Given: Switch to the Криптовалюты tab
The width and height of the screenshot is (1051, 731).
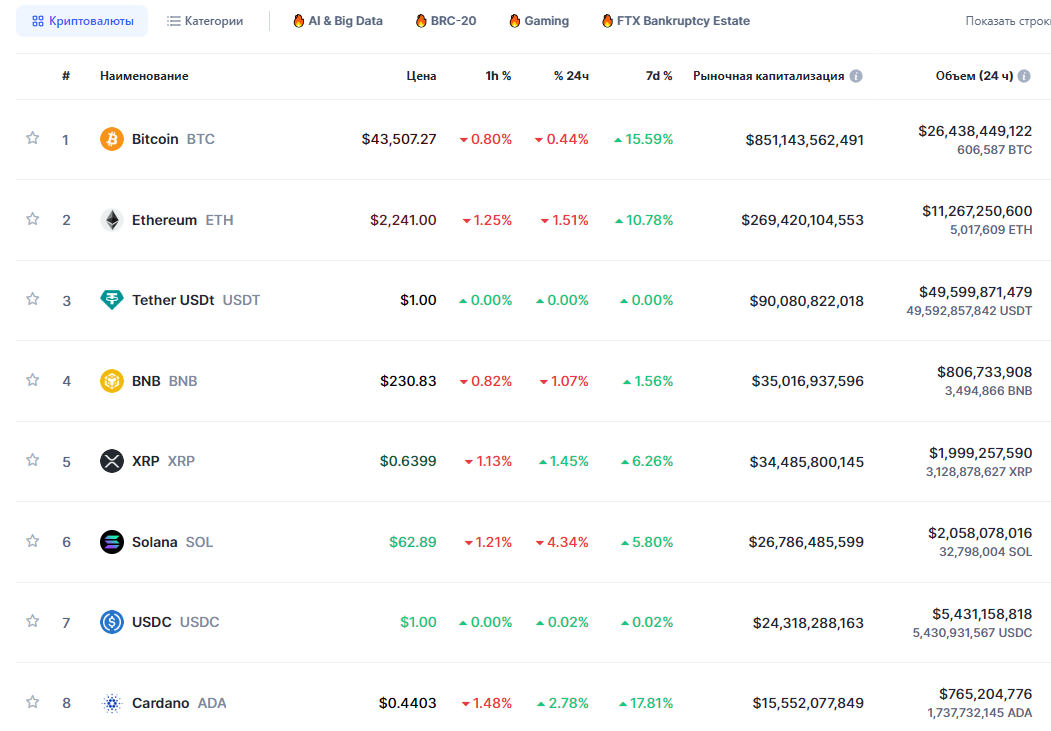Looking at the screenshot, I should point(82,21).
